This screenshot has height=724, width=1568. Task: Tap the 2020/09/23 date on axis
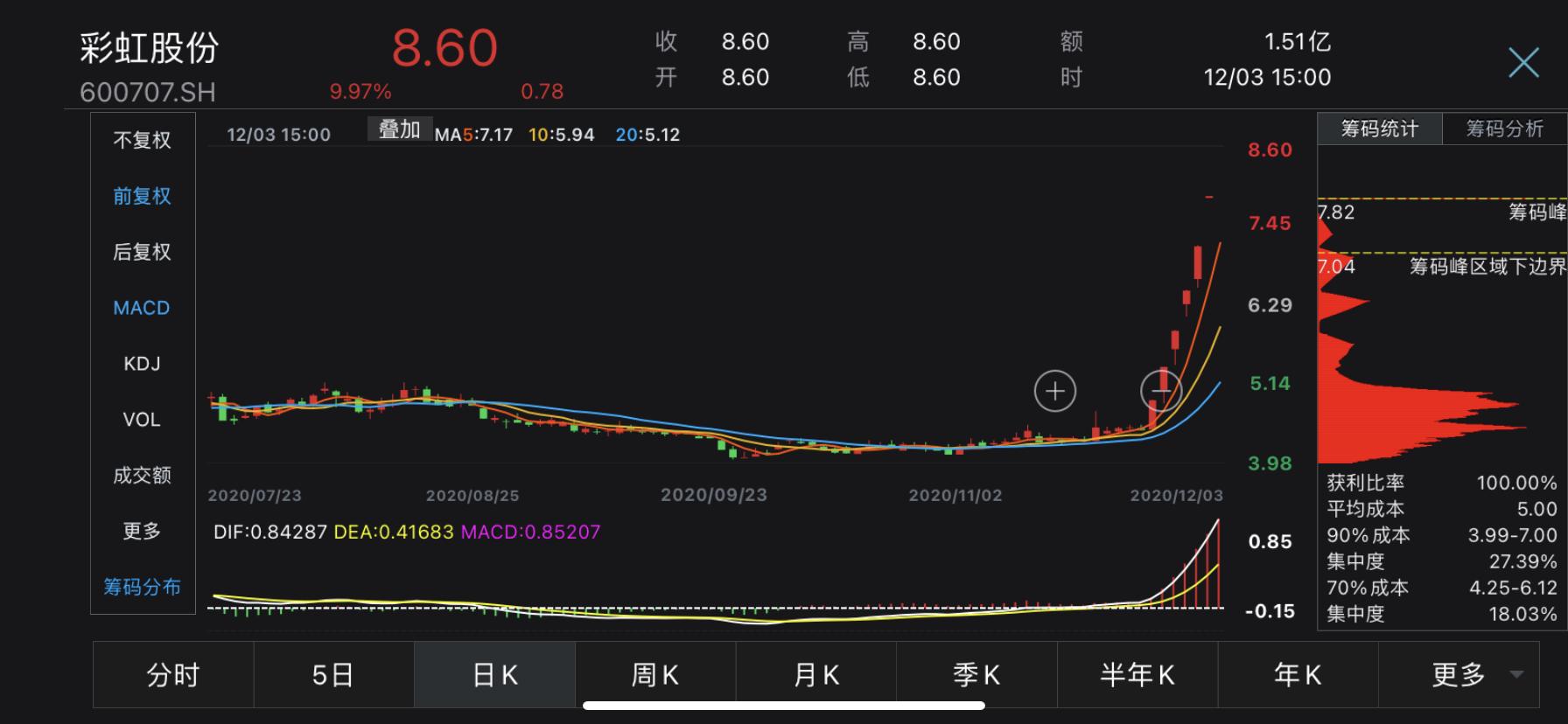713,495
